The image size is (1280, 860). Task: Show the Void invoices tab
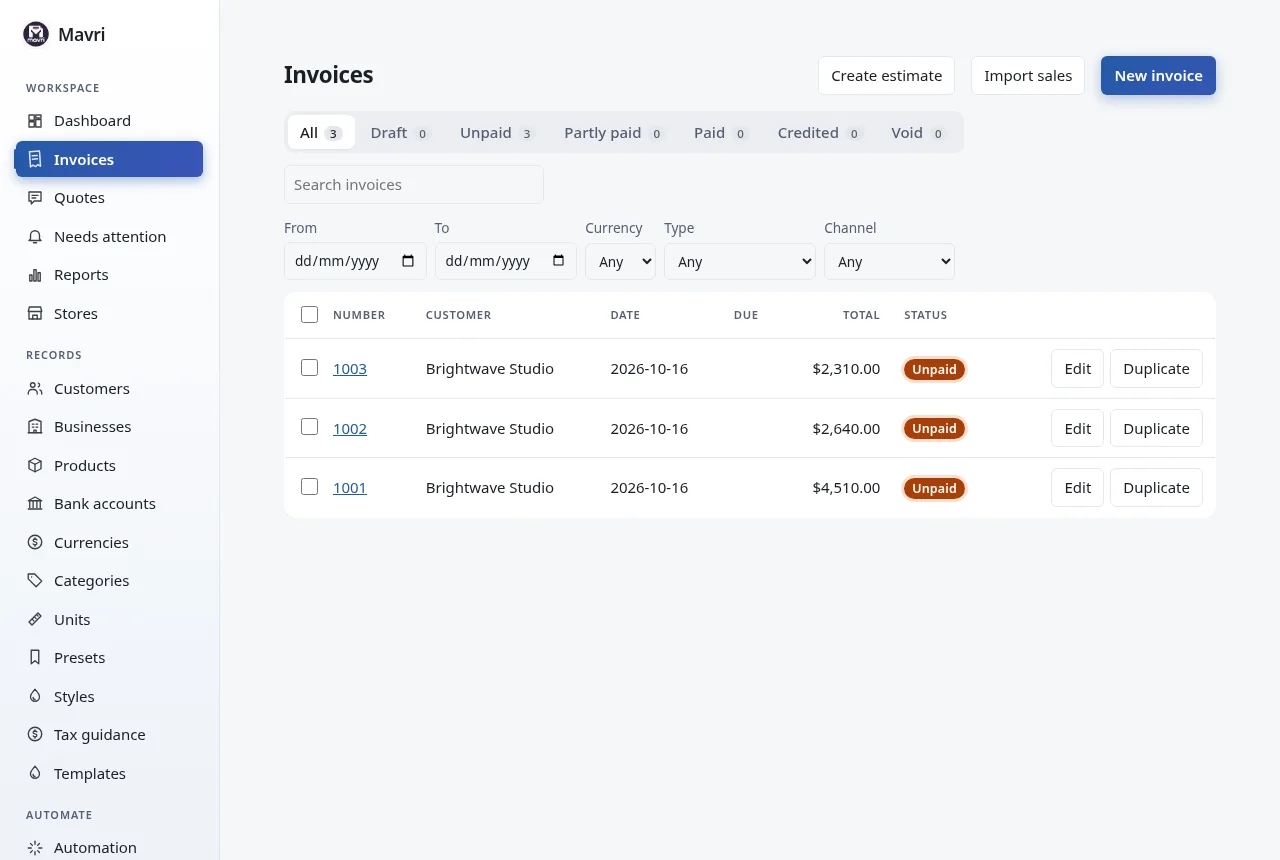click(918, 133)
